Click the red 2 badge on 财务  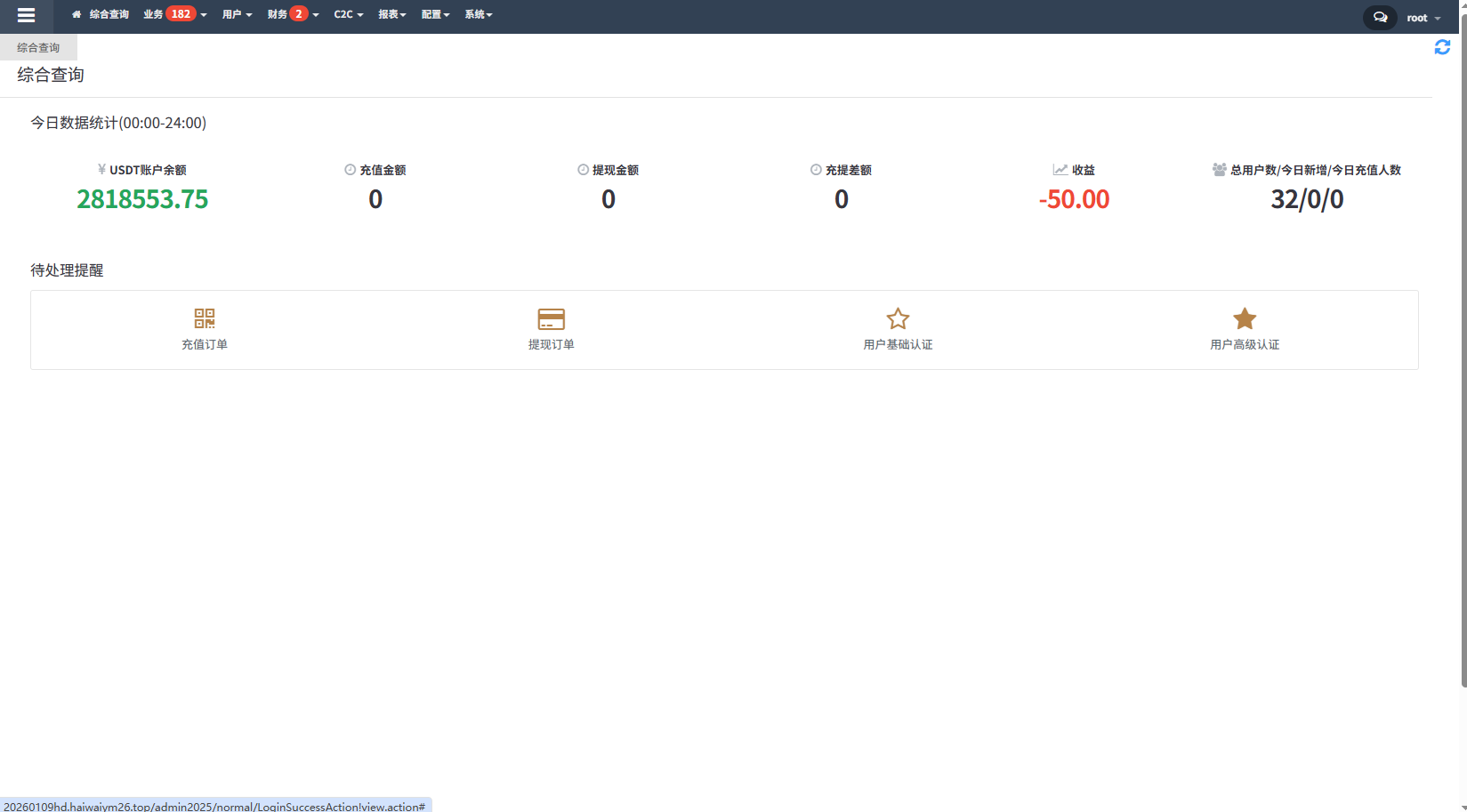coord(299,14)
